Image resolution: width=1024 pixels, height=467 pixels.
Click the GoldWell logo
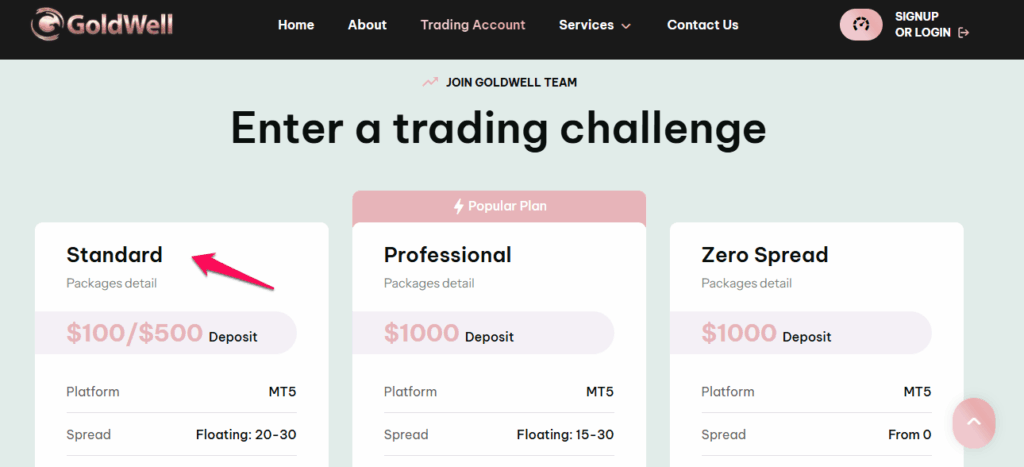click(102, 24)
